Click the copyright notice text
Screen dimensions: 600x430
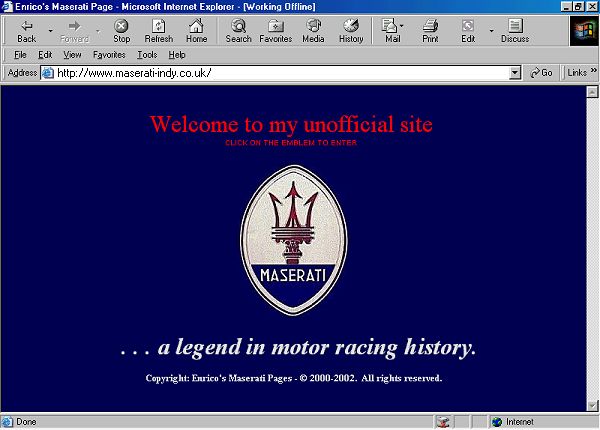293,378
